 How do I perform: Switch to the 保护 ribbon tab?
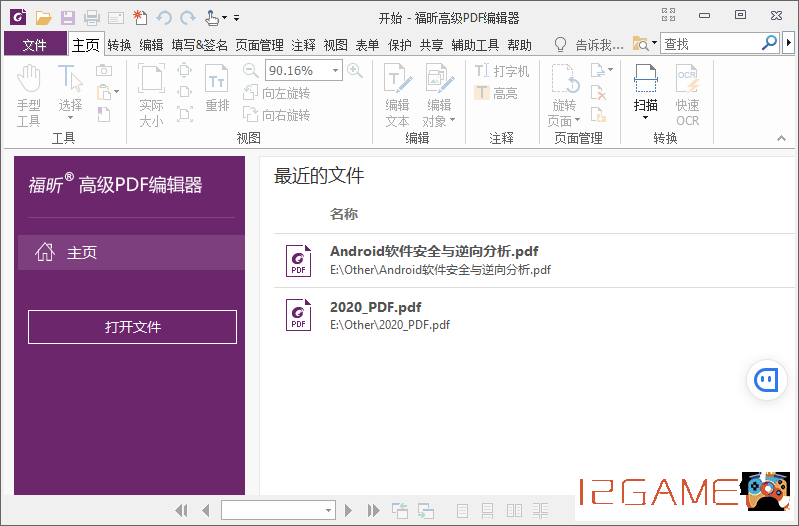(x=400, y=45)
